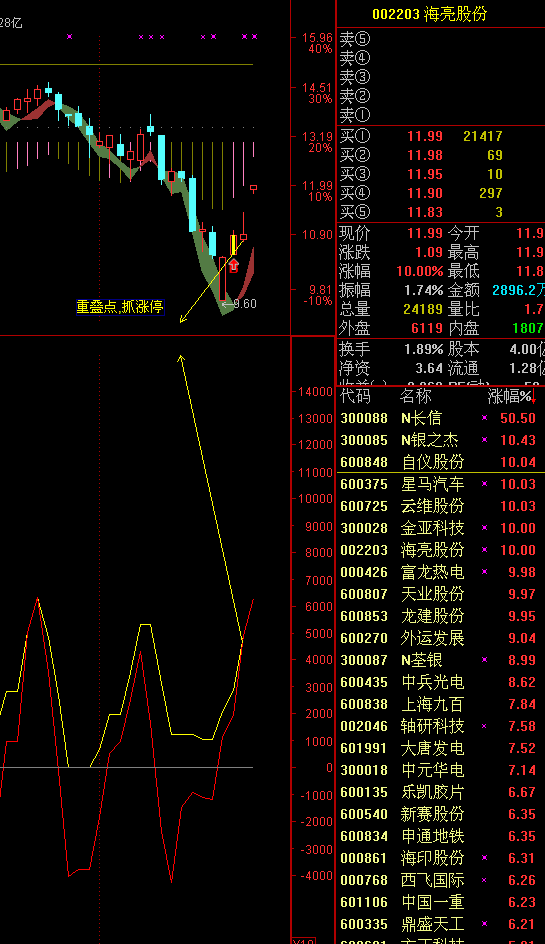Select the 海印股份 stock row
This screenshot has width=545, height=944.
pyautogui.click(x=440, y=857)
